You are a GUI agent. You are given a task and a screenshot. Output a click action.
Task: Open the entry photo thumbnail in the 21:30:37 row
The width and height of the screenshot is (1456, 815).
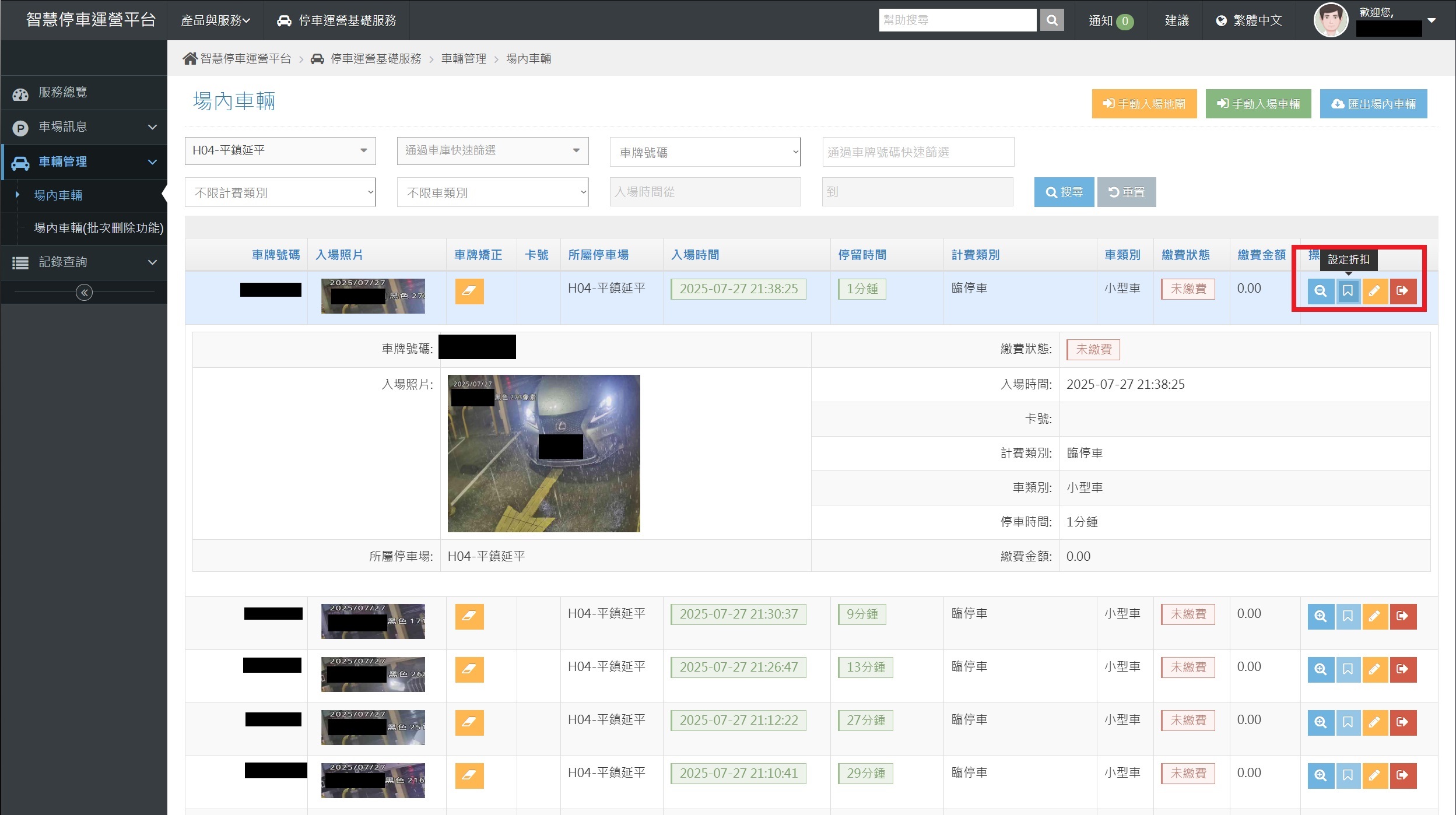point(373,621)
